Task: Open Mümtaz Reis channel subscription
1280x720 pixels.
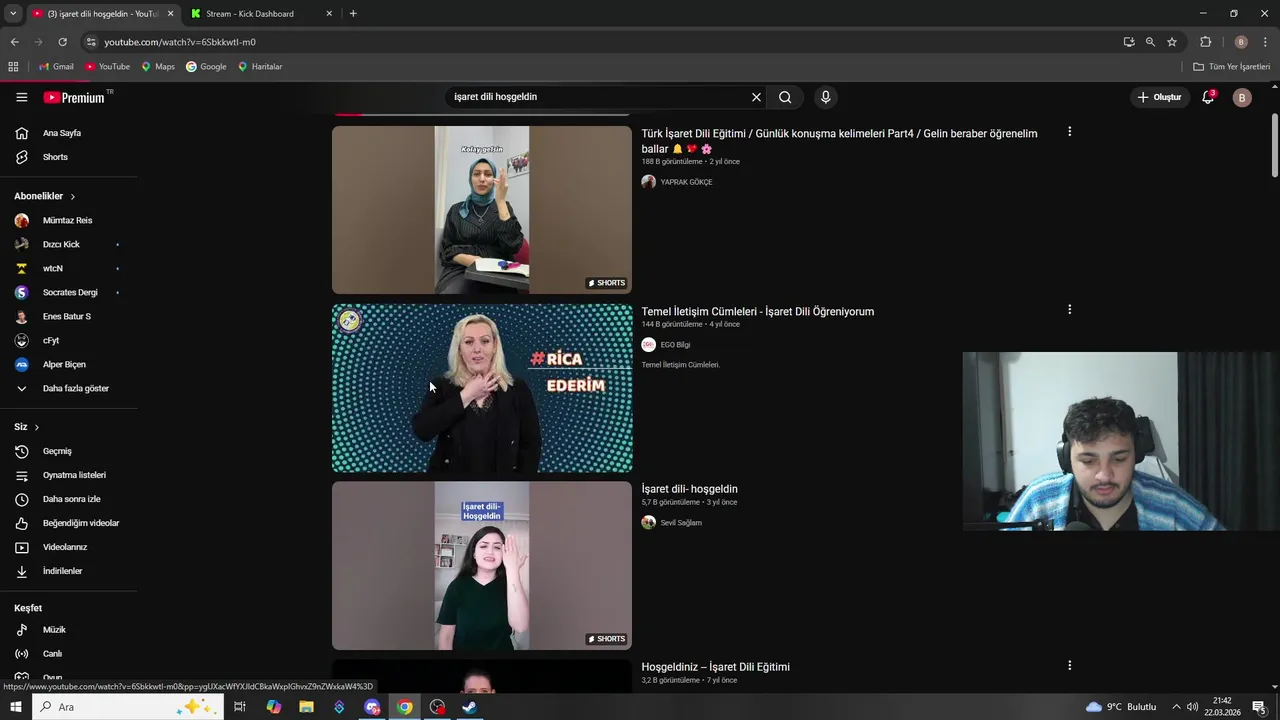Action: coord(67,220)
